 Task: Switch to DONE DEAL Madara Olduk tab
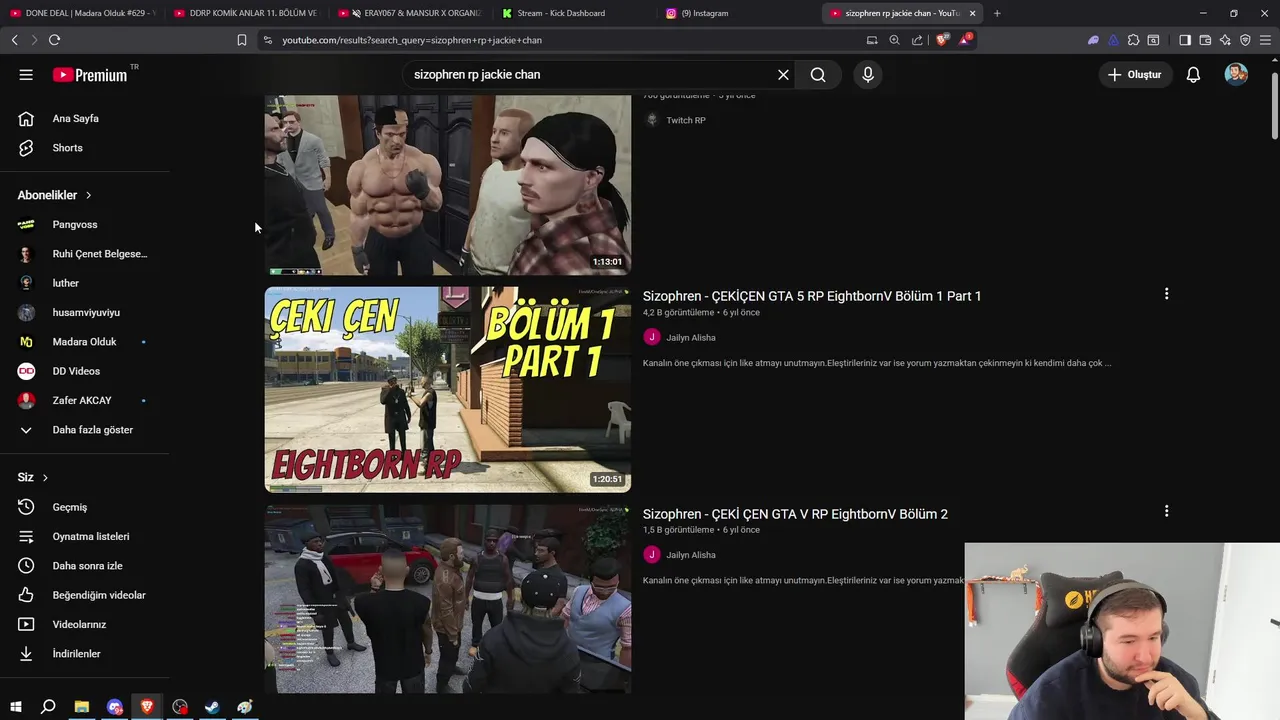tap(83, 13)
